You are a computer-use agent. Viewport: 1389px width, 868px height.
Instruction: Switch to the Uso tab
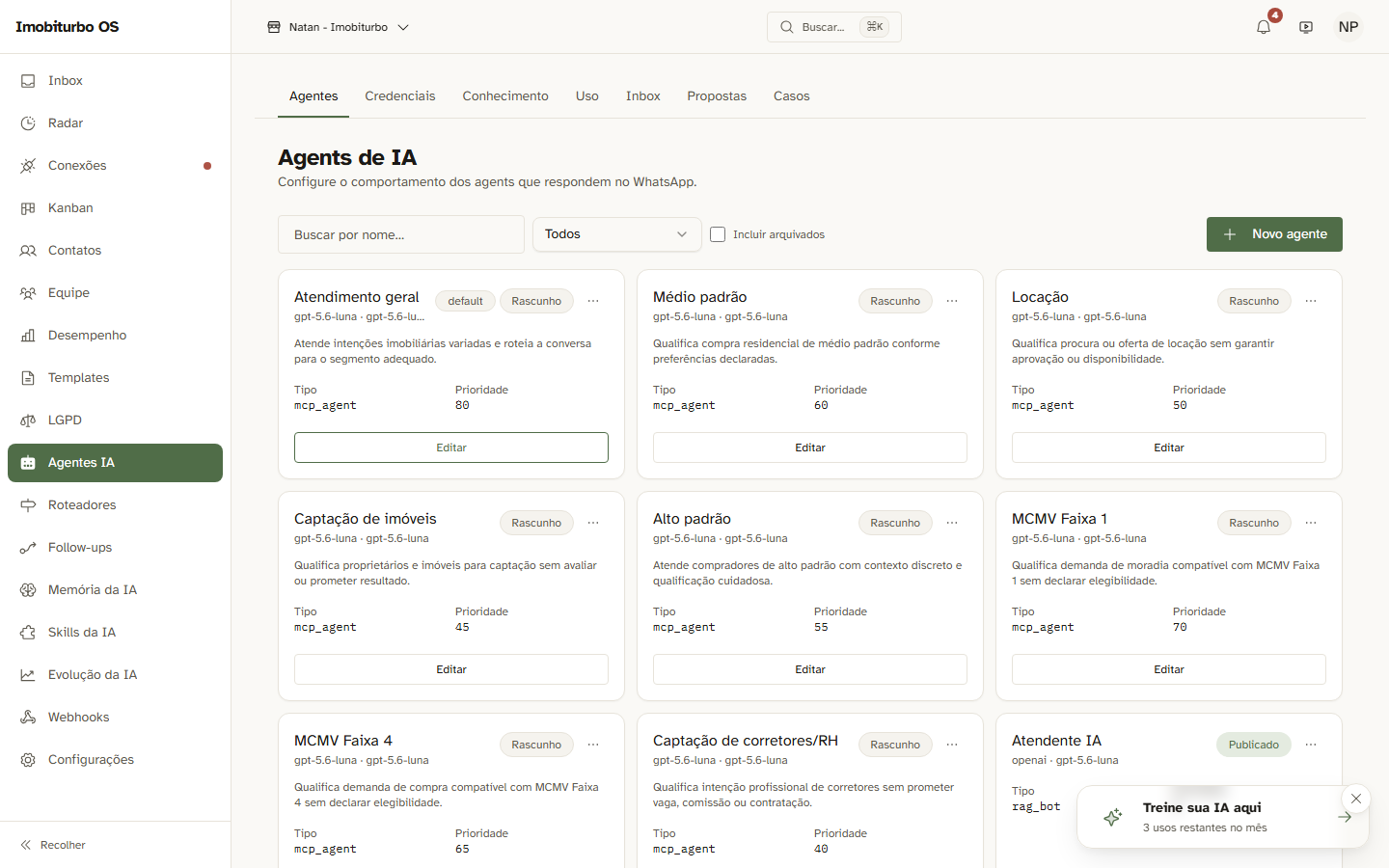point(587,96)
